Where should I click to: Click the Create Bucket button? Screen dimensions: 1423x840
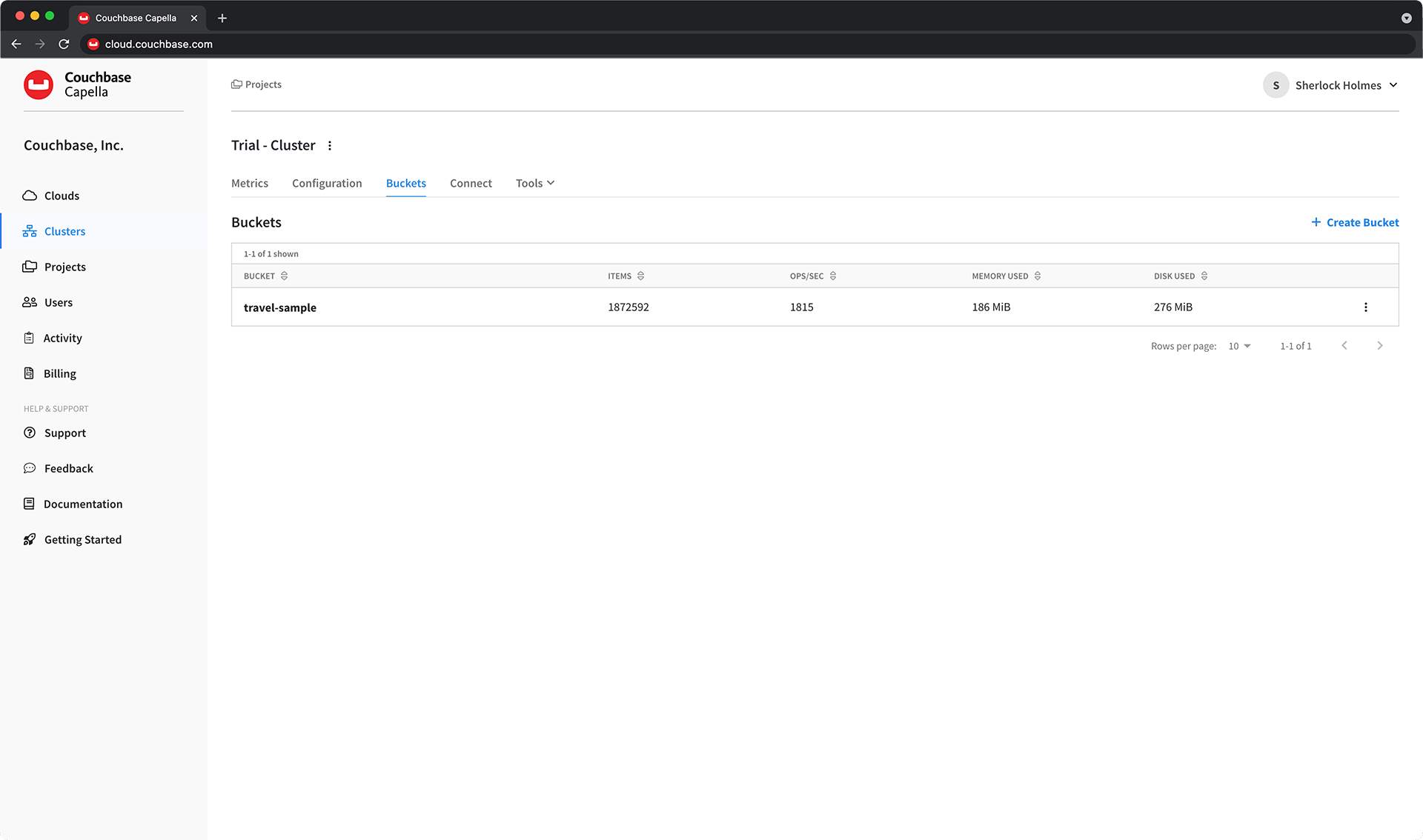tap(1354, 222)
